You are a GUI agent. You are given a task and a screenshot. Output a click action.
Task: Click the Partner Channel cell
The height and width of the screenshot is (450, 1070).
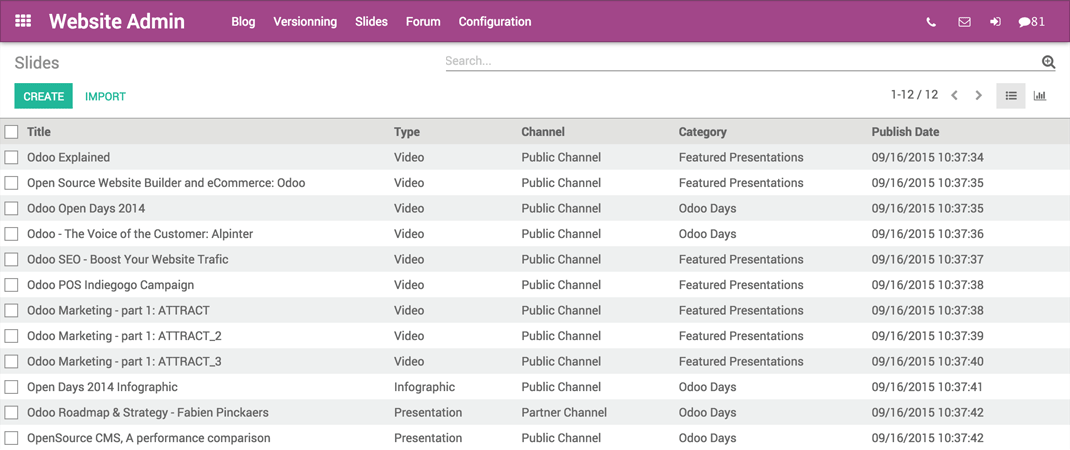pyautogui.click(x=564, y=412)
